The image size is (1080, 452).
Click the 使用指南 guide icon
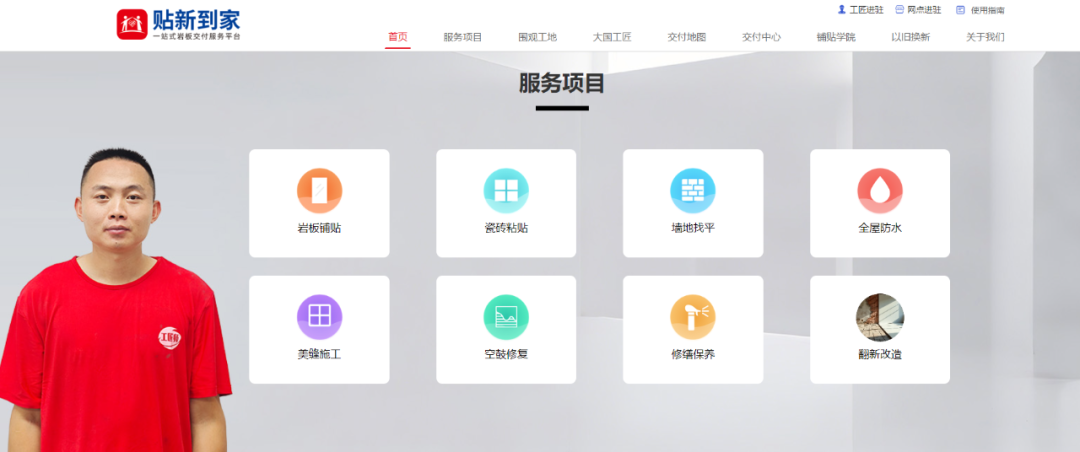pyautogui.click(x=960, y=10)
